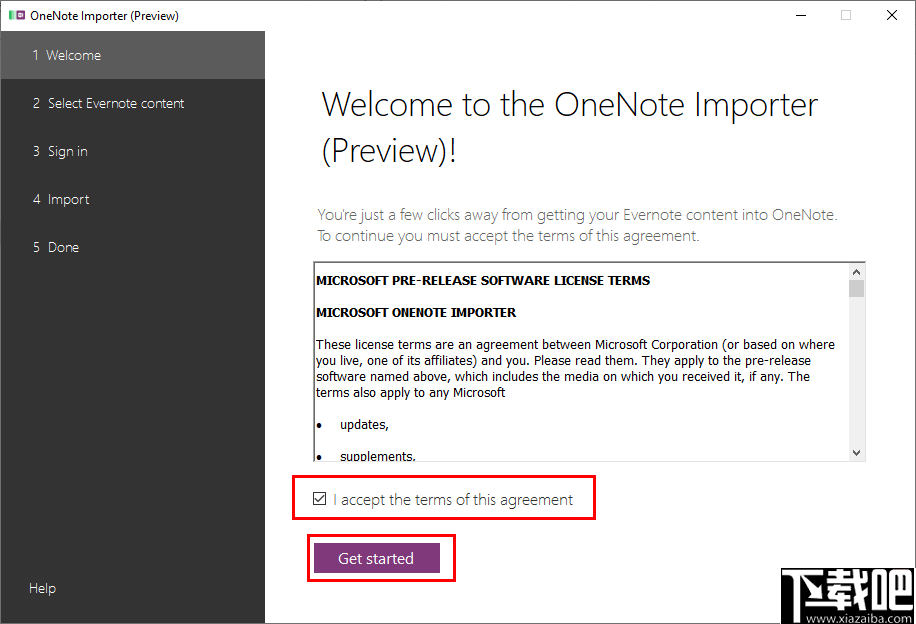Check "I accept the terms of this agreement"
This screenshot has width=916, height=624.
[x=320, y=497]
